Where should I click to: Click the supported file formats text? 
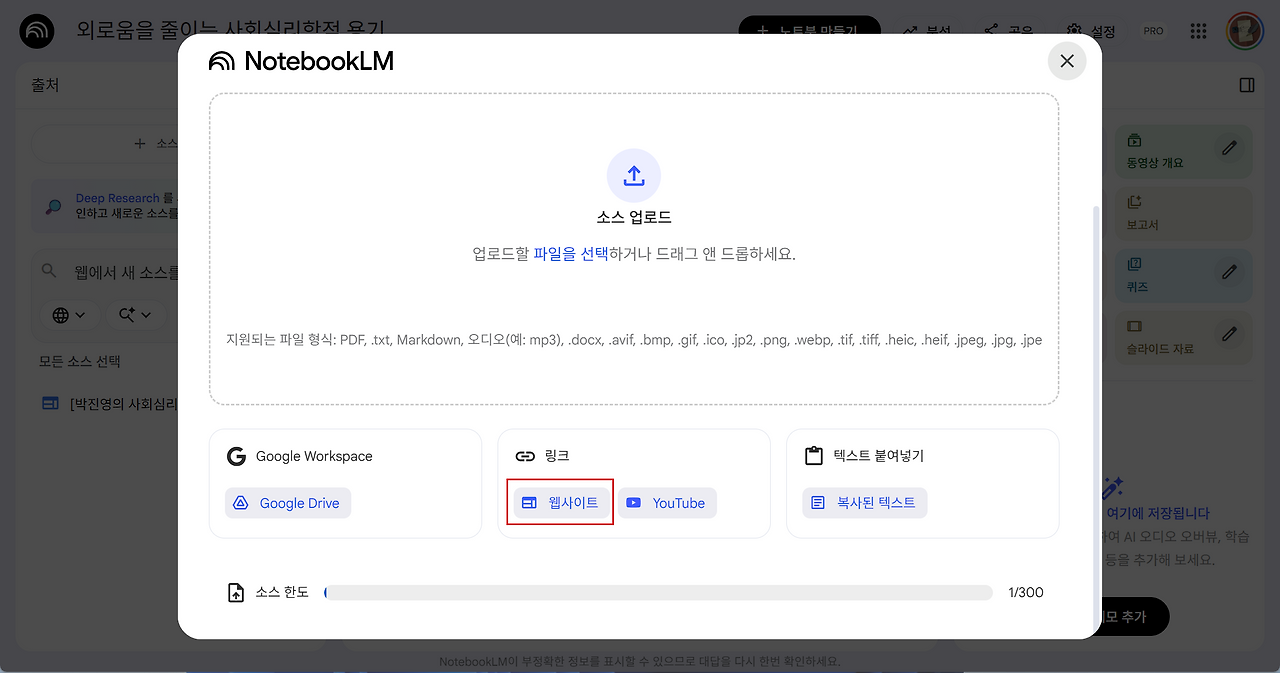[634, 340]
